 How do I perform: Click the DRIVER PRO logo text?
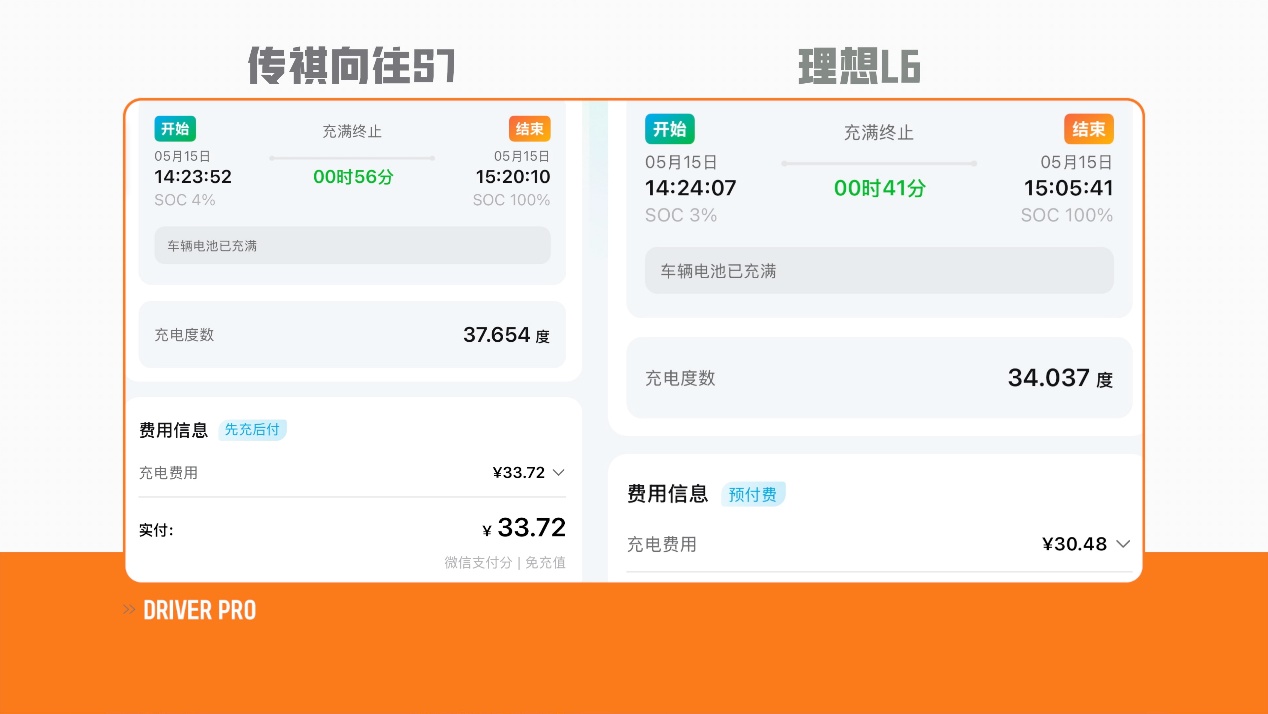(200, 610)
